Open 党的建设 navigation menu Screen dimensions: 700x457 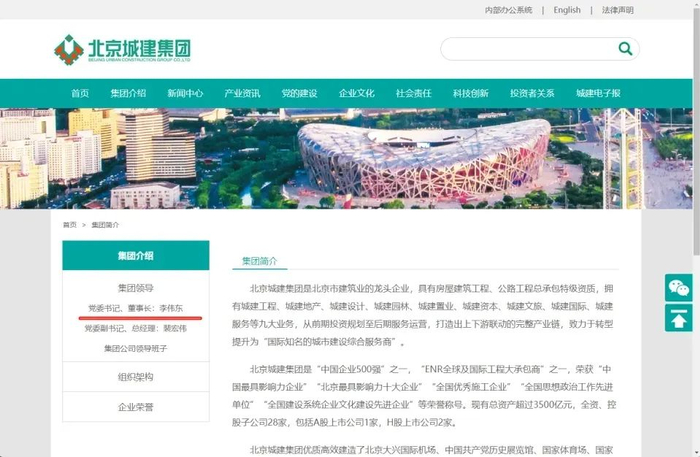[x=299, y=93]
